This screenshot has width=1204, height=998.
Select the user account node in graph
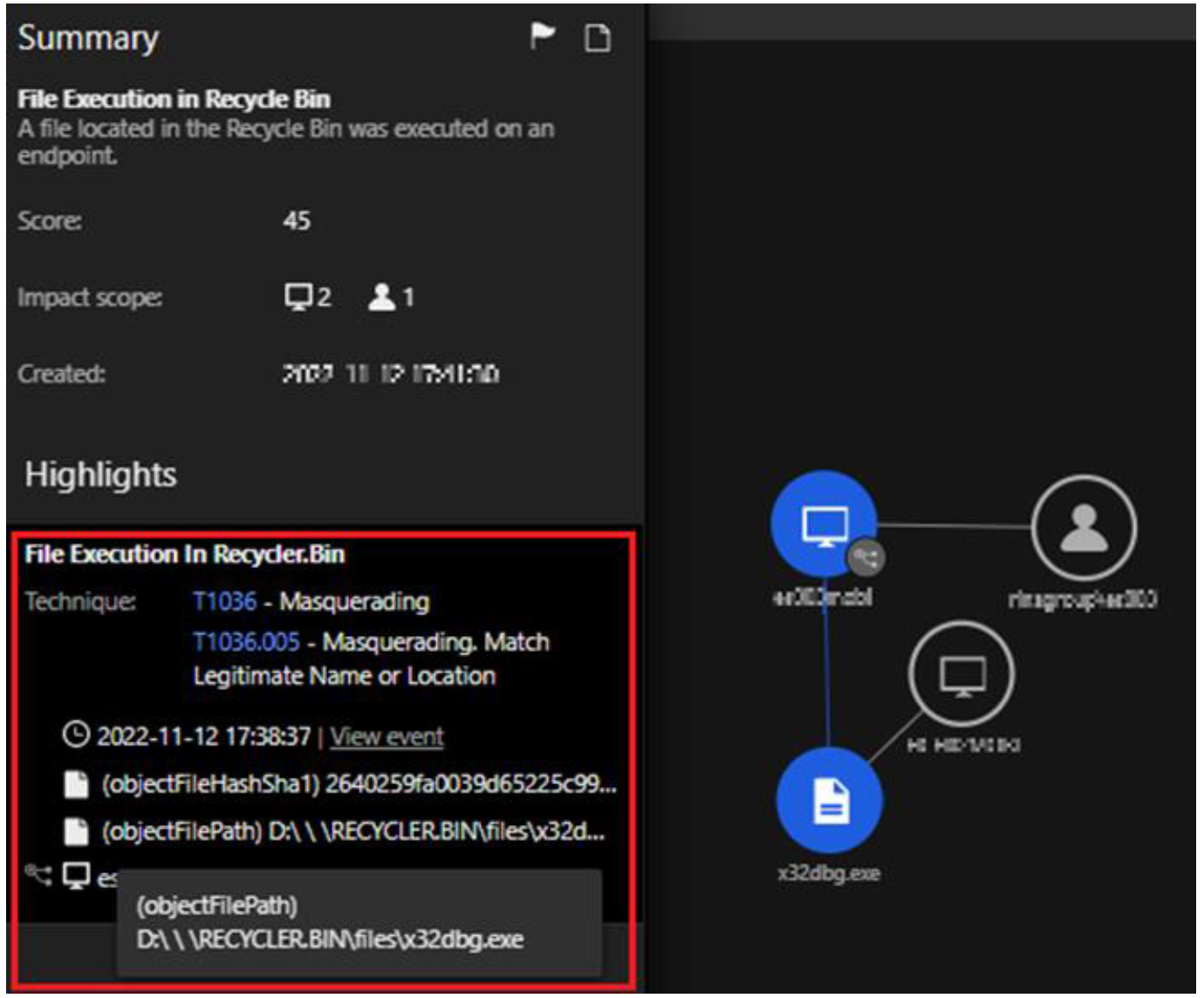[1083, 527]
